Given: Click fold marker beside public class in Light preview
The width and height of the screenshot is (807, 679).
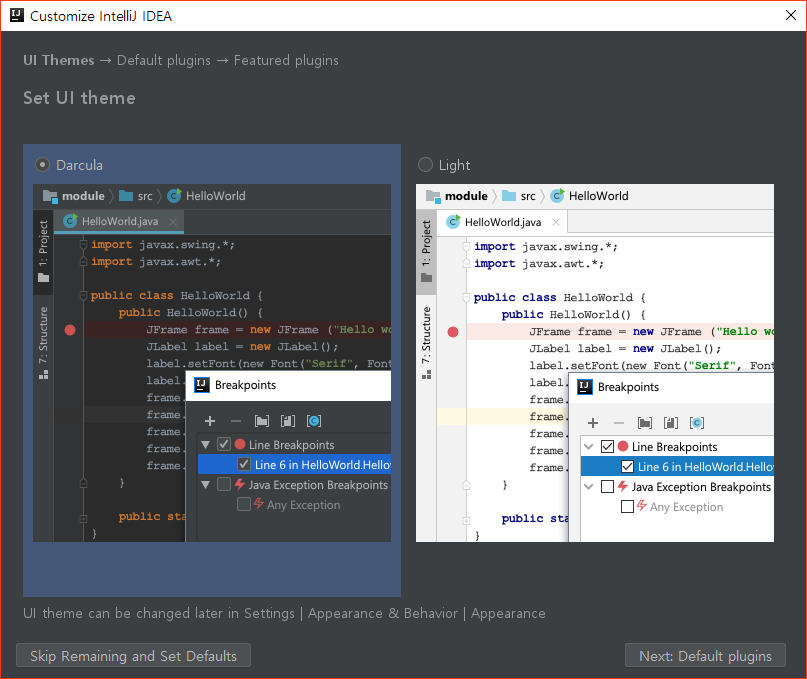Looking at the screenshot, I should point(466,298).
